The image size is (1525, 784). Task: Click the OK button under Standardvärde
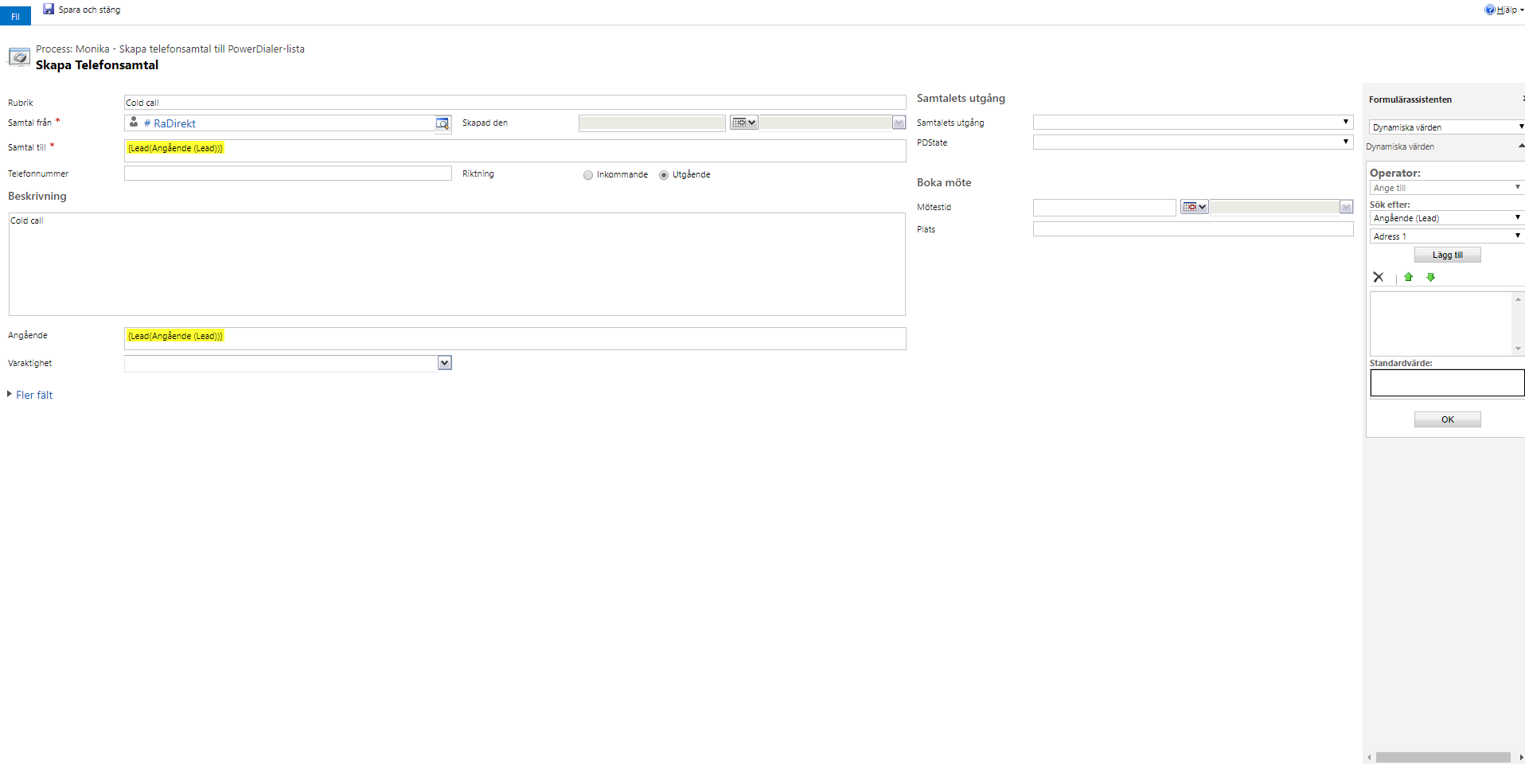click(x=1447, y=419)
